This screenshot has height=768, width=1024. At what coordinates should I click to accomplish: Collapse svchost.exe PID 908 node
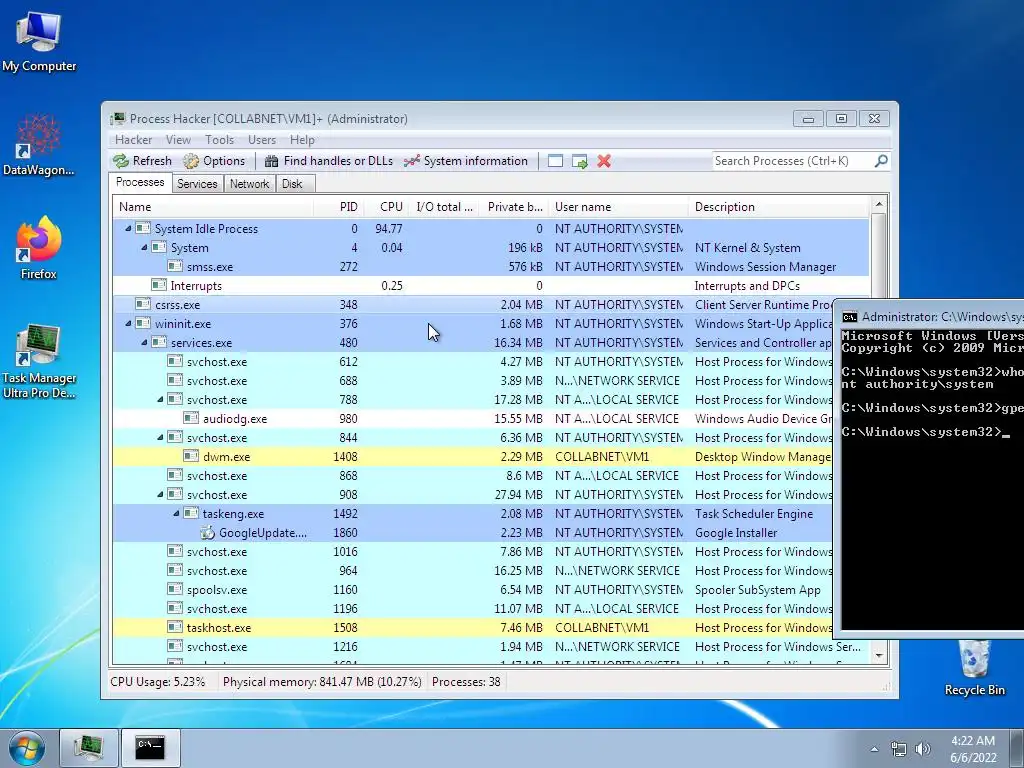160,494
